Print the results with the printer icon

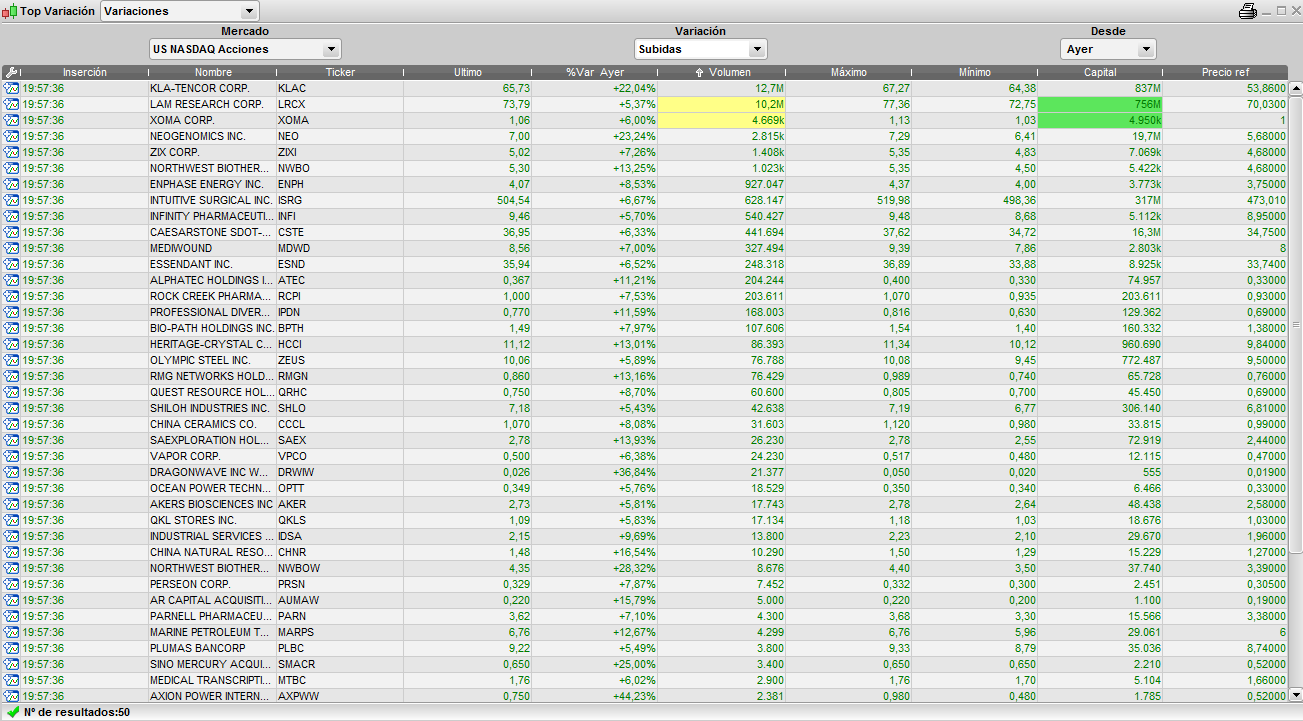pos(1247,11)
